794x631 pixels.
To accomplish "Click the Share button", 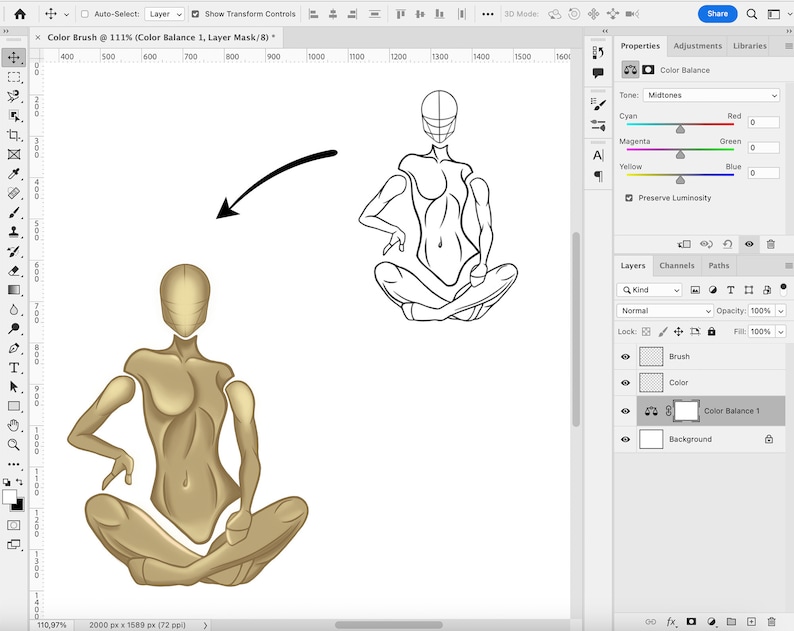I will (x=718, y=14).
